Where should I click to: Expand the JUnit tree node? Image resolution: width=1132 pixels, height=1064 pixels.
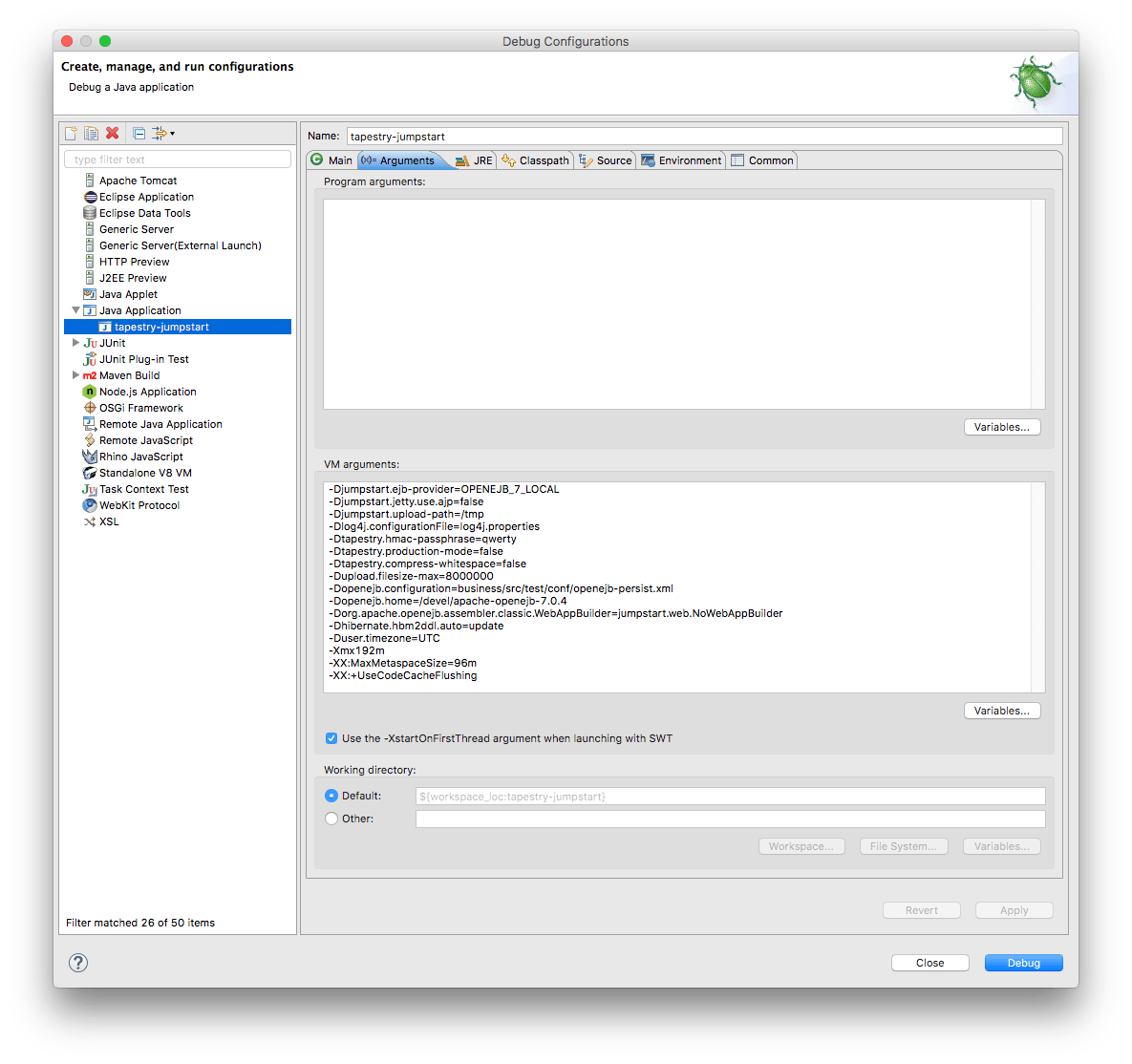pos(75,343)
